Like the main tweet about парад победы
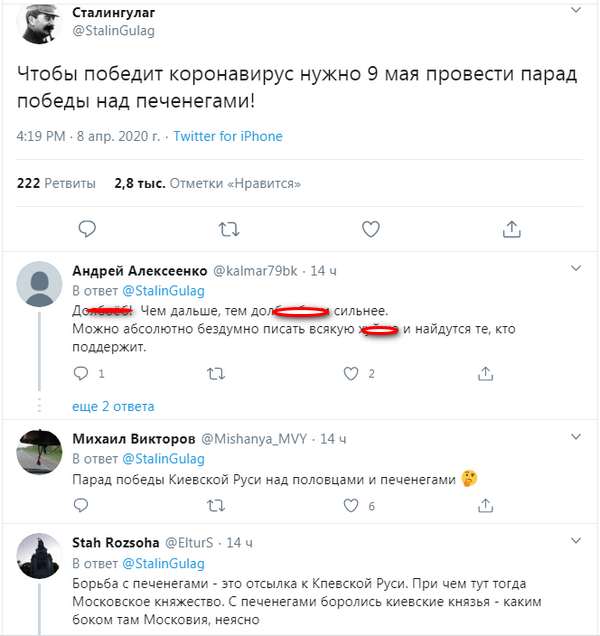 pos(370,229)
